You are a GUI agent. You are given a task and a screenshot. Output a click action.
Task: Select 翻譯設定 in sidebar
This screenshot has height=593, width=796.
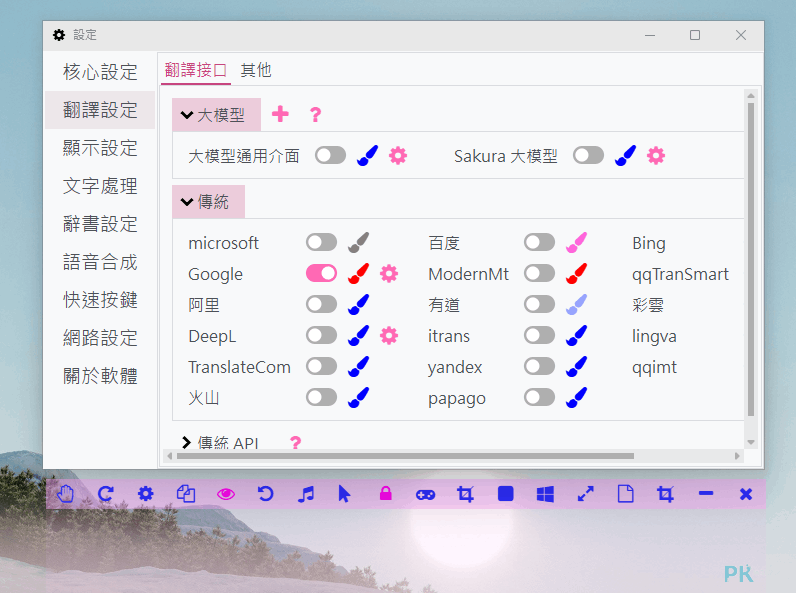coord(100,110)
